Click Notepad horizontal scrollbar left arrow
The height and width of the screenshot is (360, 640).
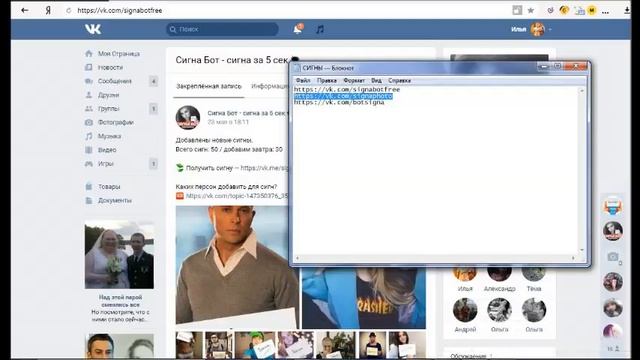(297, 258)
